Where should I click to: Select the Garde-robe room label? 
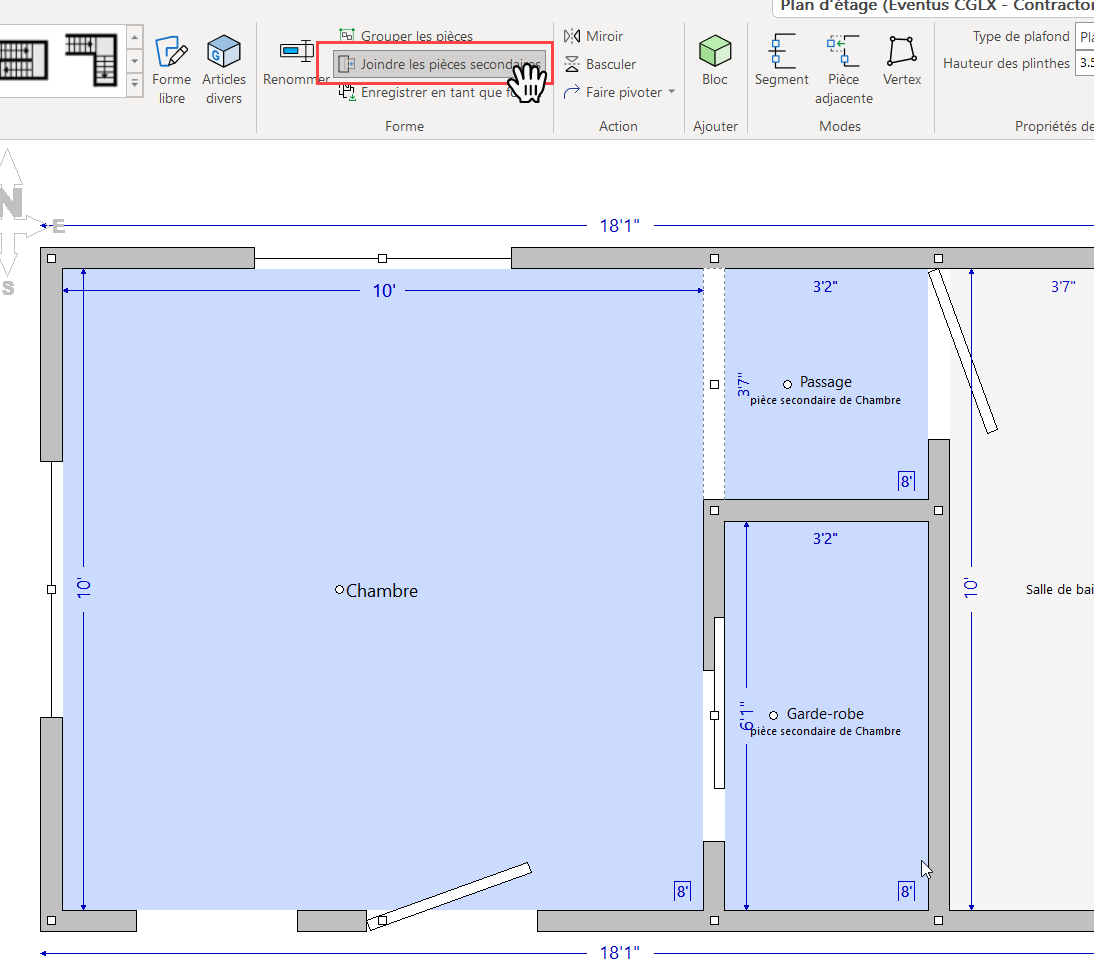pyautogui.click(x=825, y=714)
